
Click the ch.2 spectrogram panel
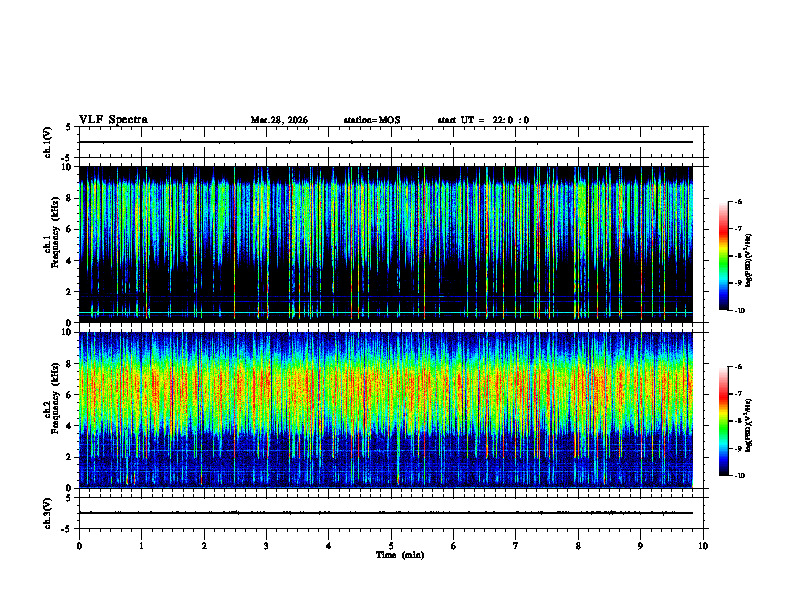point(386,410)
